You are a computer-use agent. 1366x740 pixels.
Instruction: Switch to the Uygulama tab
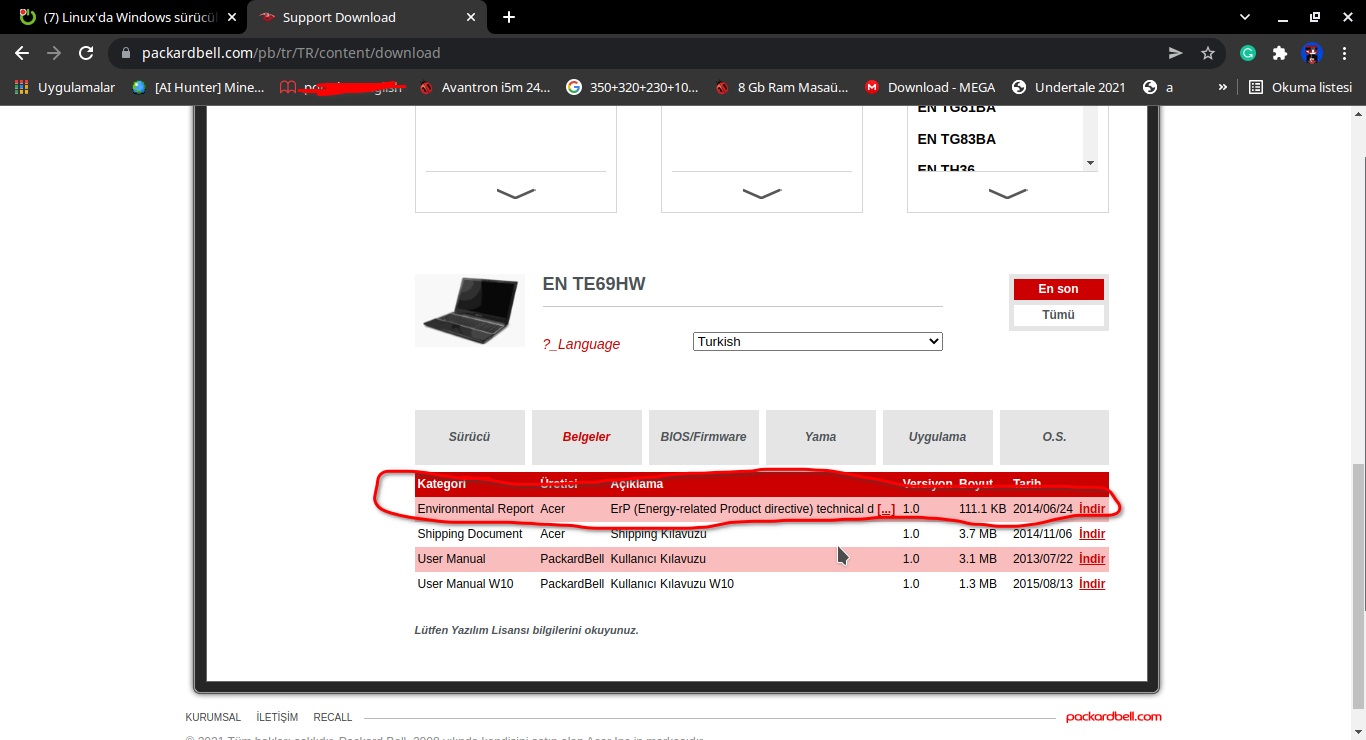(x=937, y=437)
